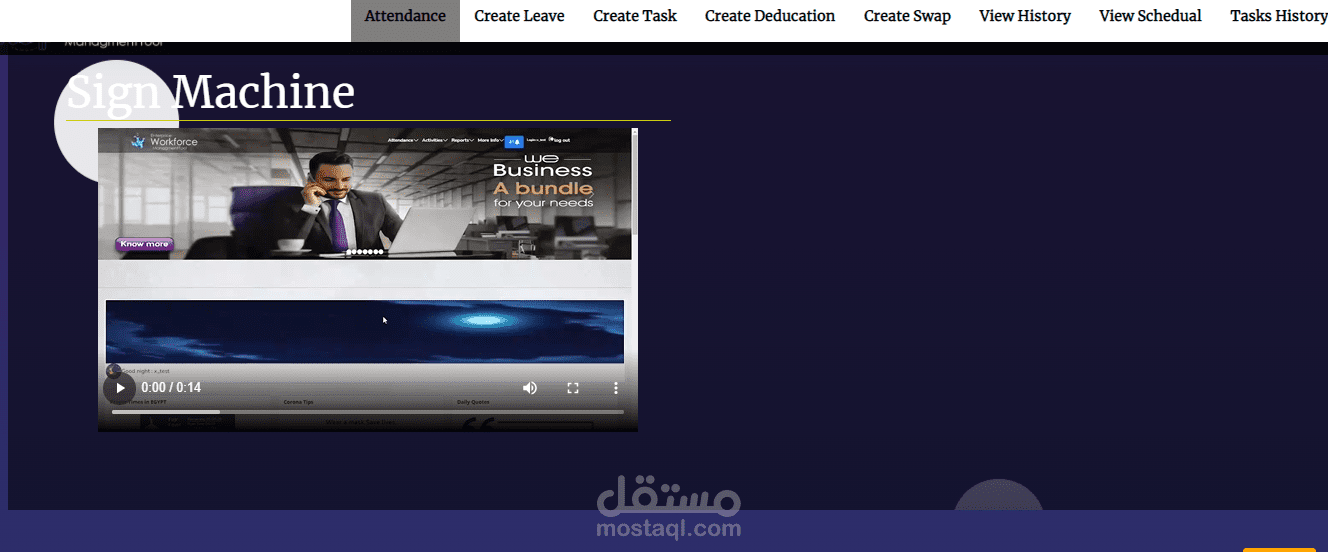Open View History navigation item

pyautogui.click(x=1025, y=17)
